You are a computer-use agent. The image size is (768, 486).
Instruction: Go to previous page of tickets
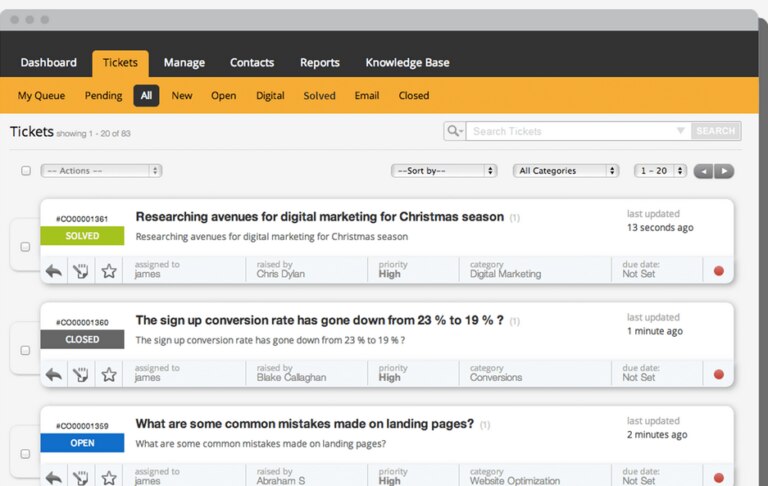point(703,171)
